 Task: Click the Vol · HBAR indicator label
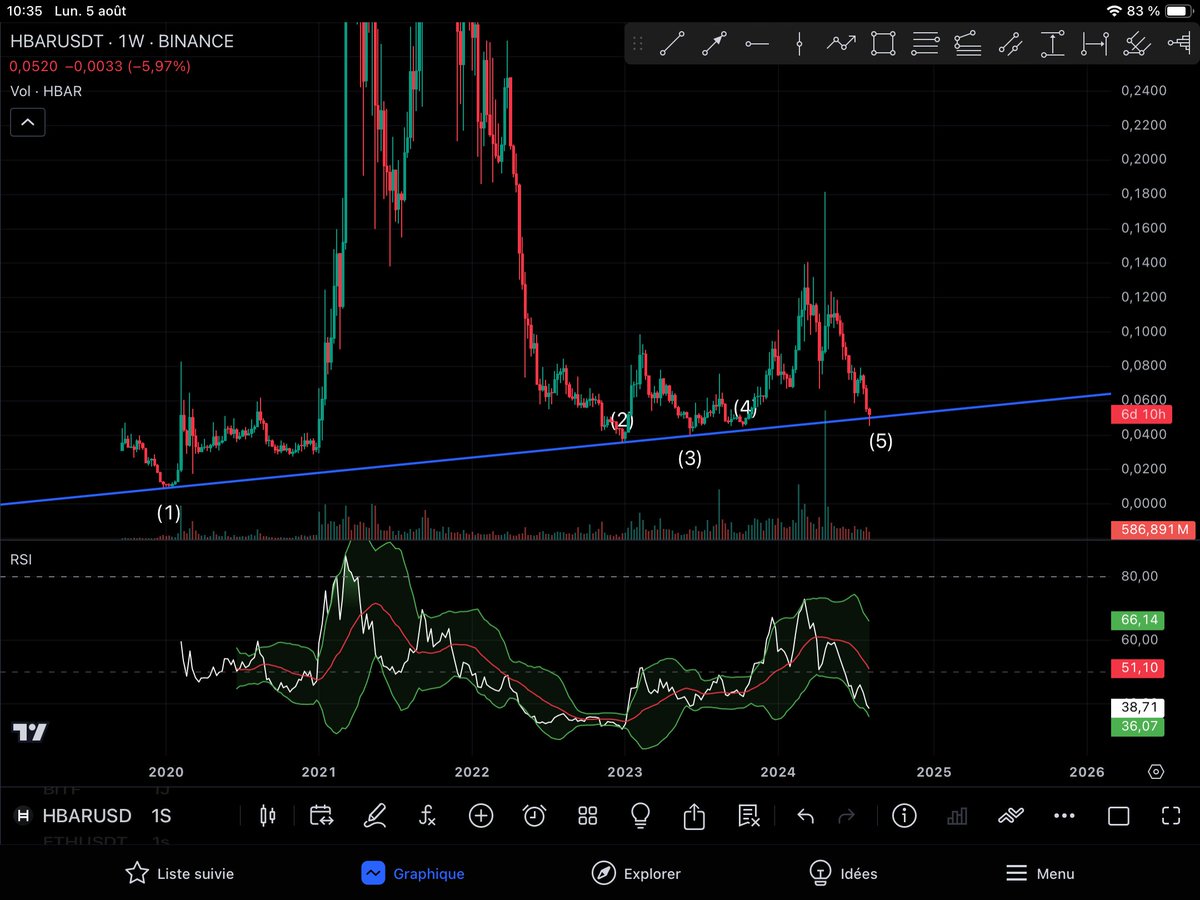(46, 91)
